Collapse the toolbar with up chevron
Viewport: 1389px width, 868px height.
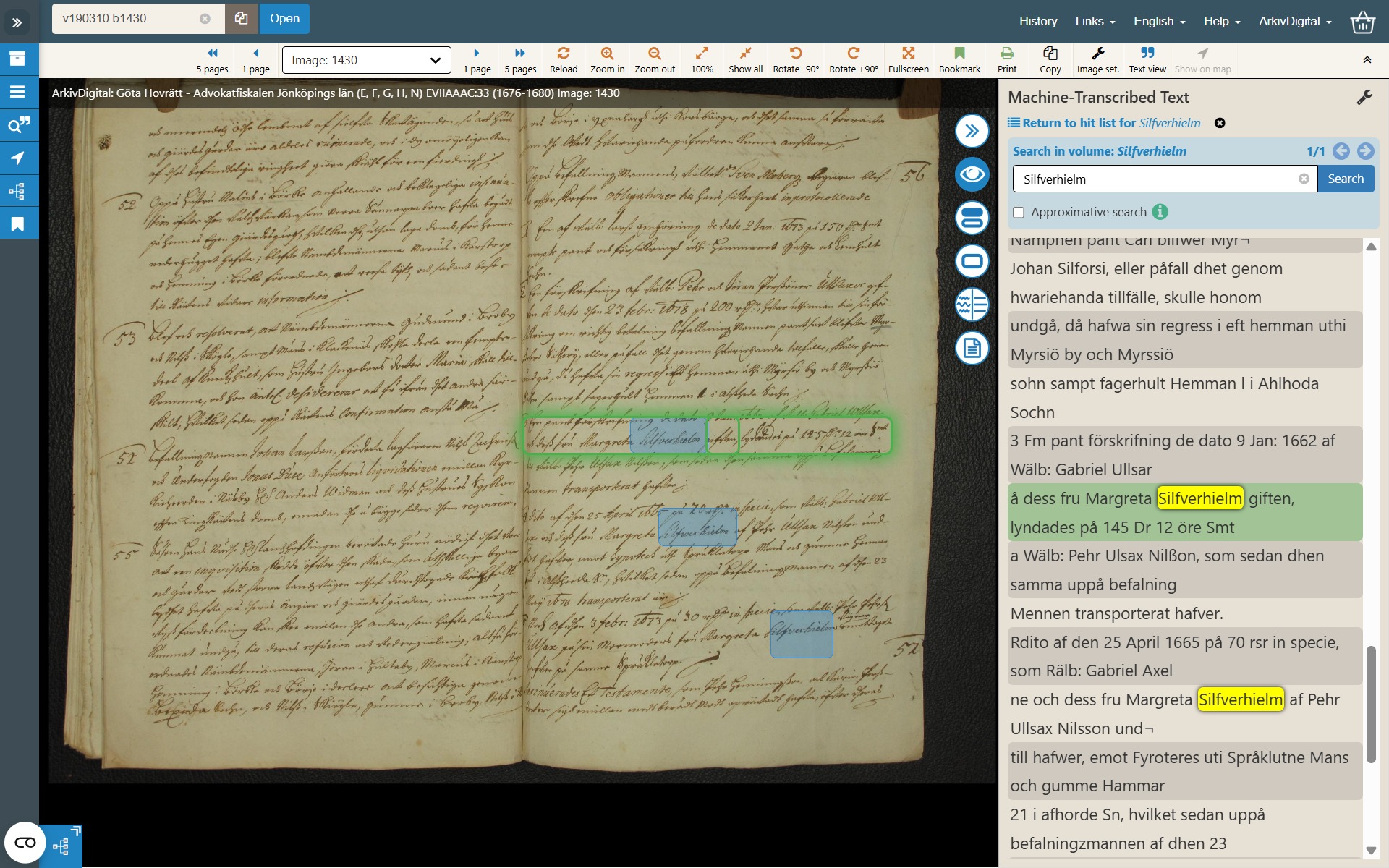1367,60
